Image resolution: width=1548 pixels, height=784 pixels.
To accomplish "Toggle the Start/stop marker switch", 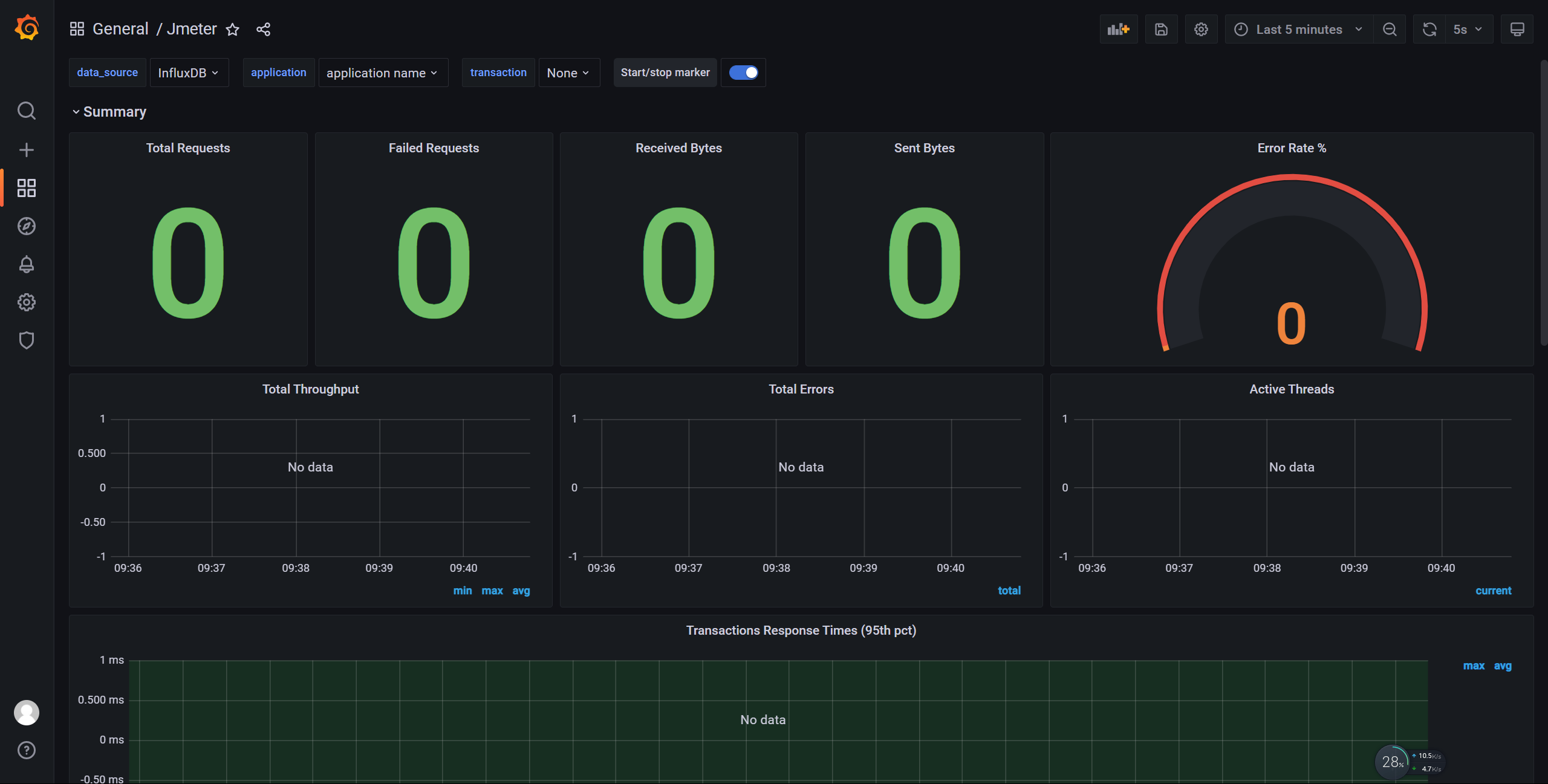I will click(x=743, y=73).
